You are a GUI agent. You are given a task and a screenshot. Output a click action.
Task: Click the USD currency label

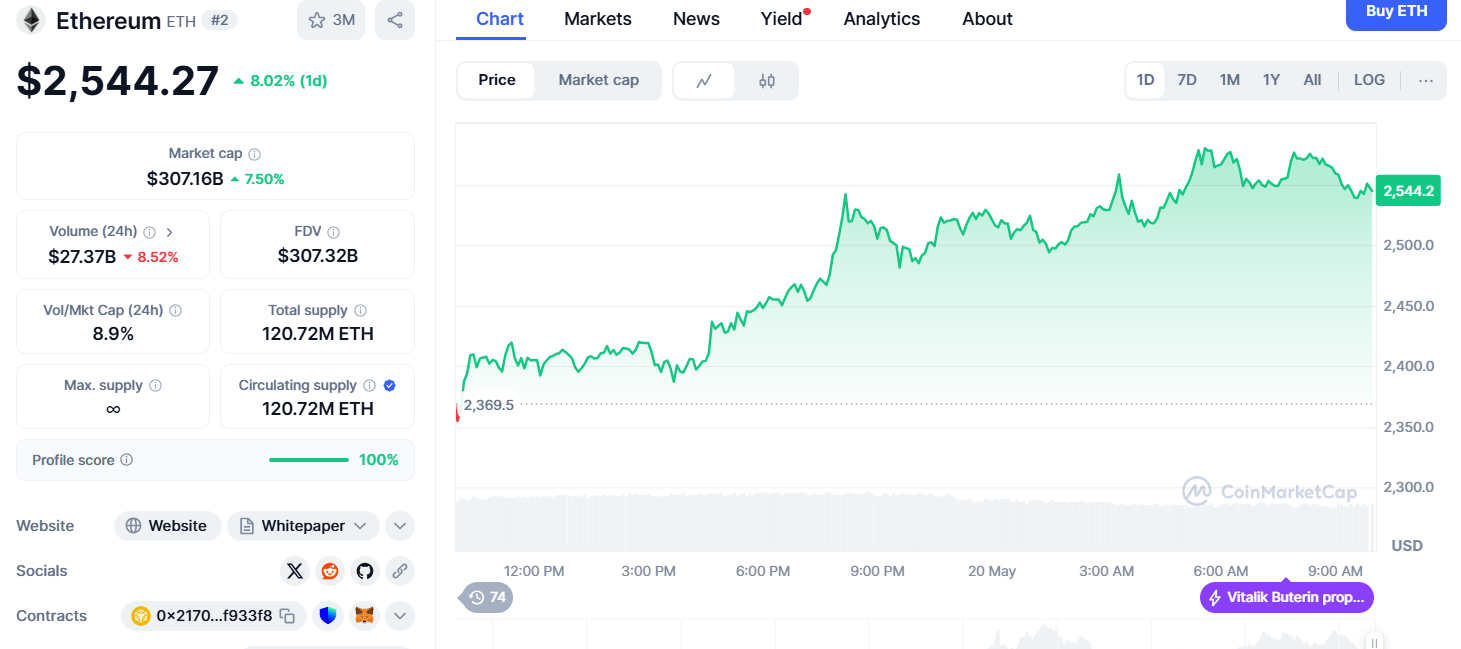[1407, 545]
